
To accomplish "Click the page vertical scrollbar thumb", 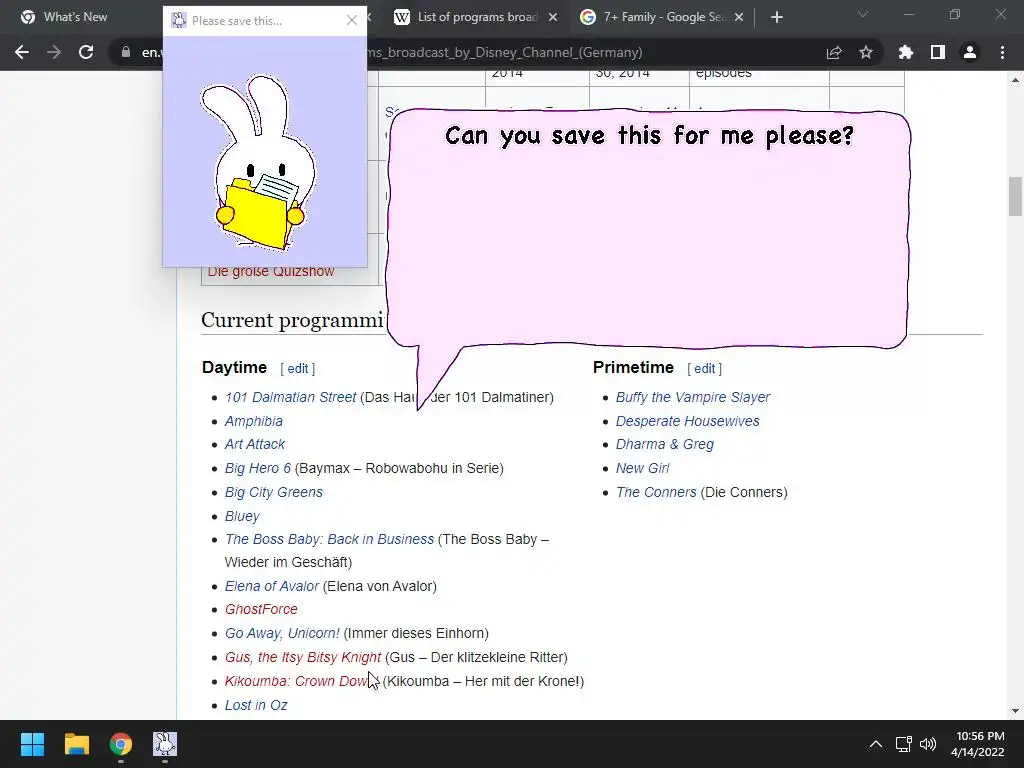I will point(1015,196).
